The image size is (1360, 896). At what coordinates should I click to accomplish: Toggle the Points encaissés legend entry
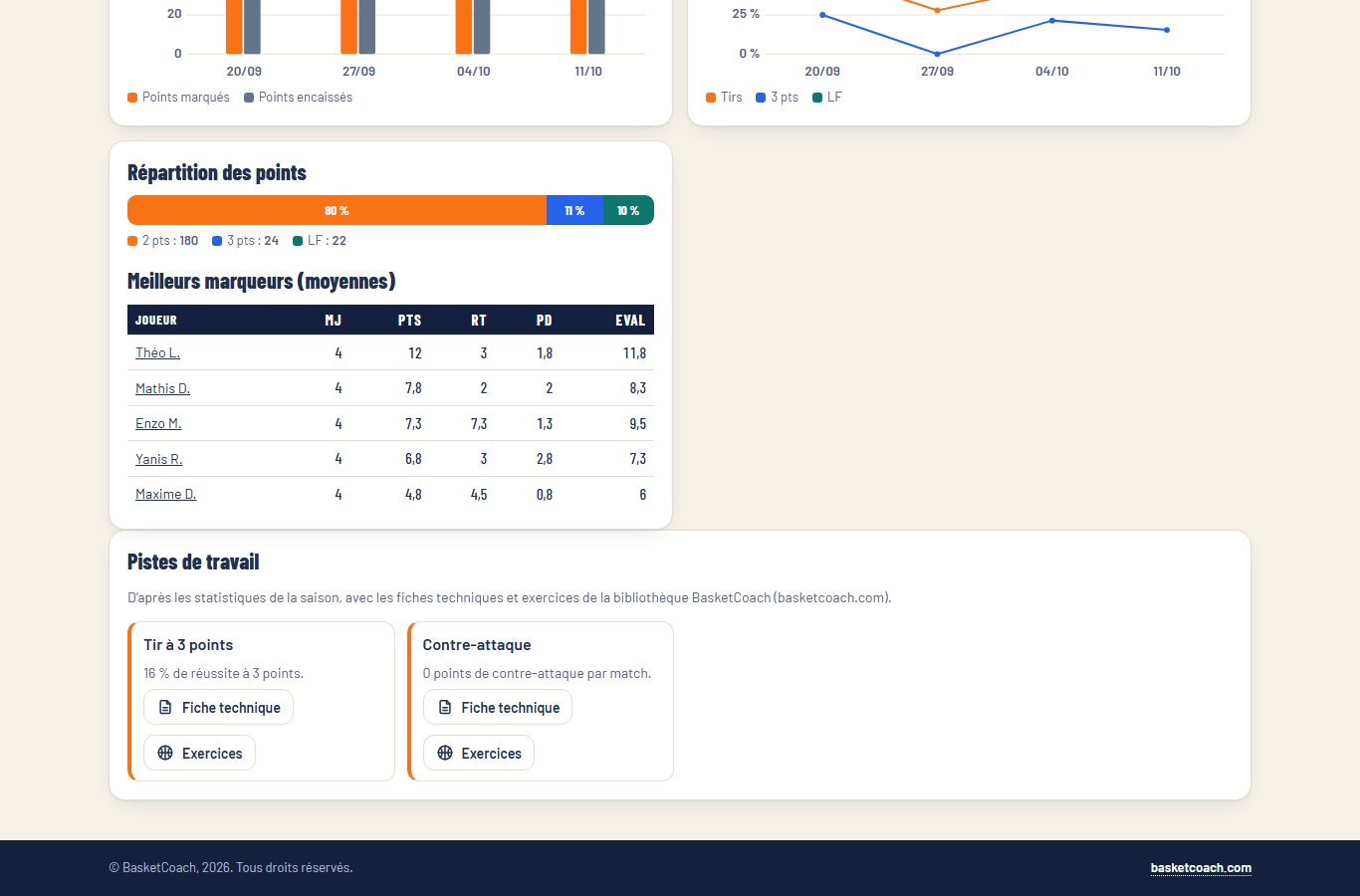pos(298,98)
